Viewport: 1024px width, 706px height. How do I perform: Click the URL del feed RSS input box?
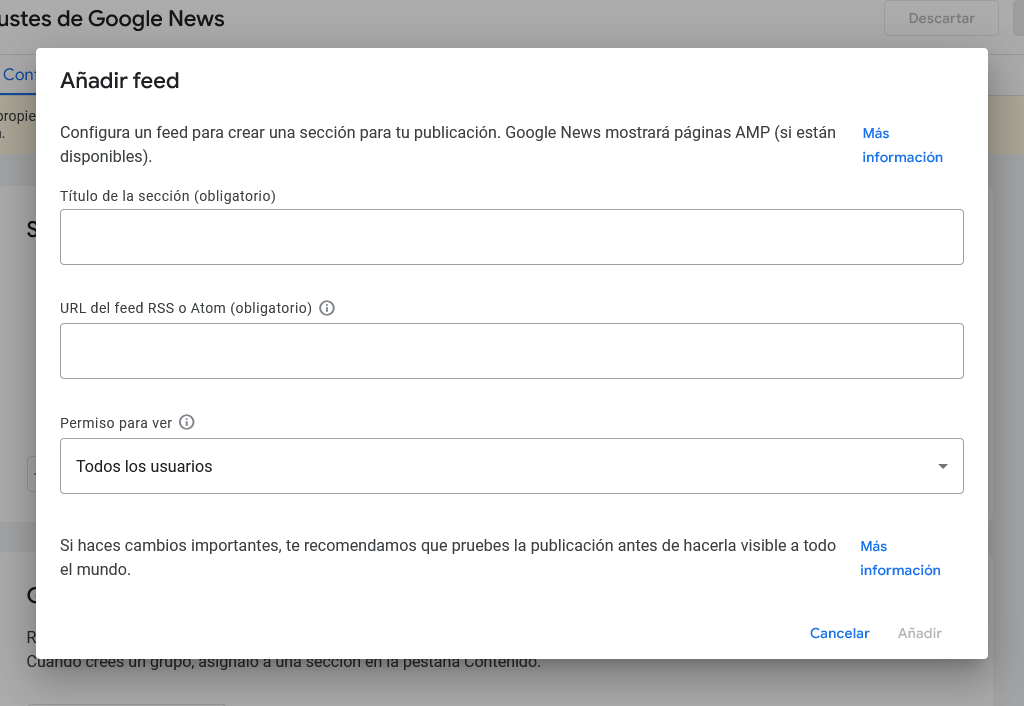511,351
